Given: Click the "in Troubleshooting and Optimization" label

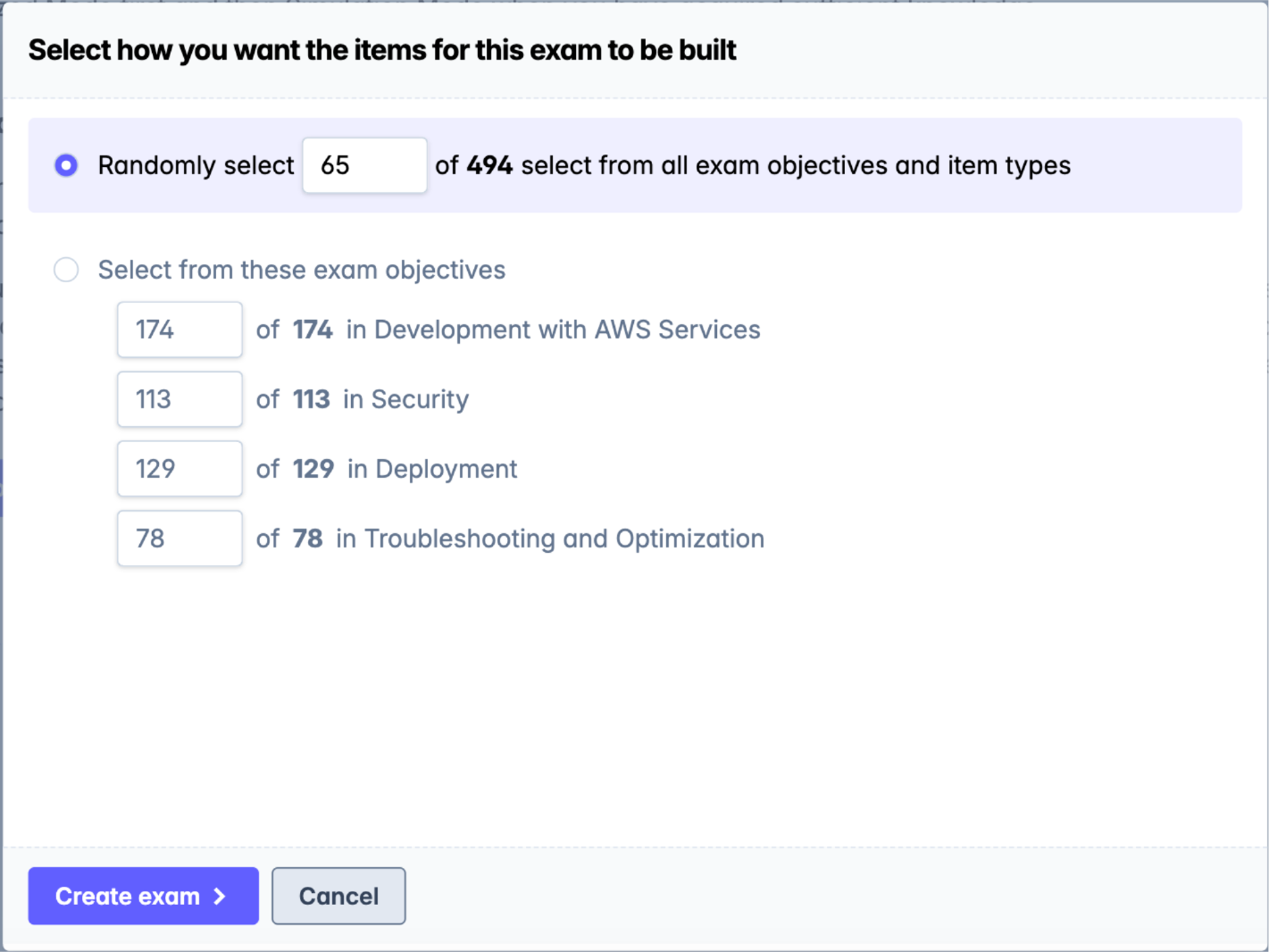Looking at the screenshot, I should click(x=550, y=539).
